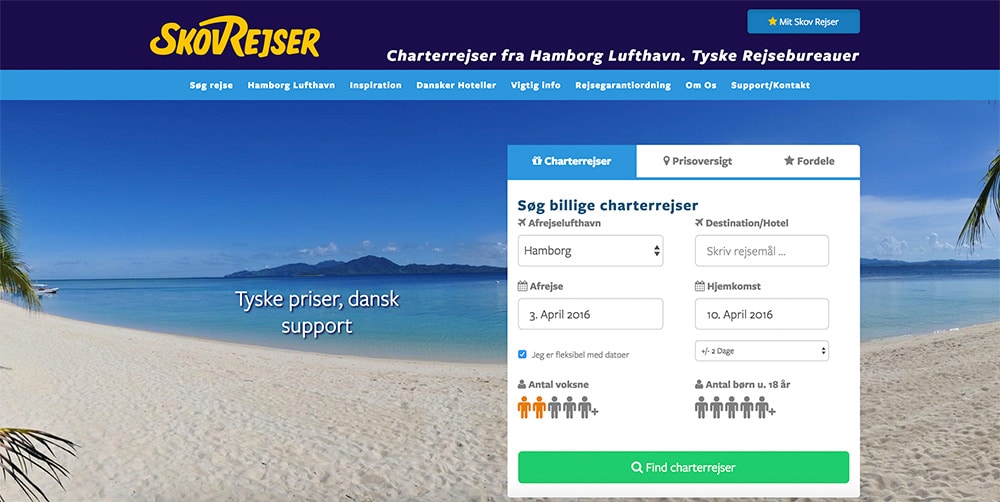Click the Destination/Hotel input field
The image size is (1000, 502).
(761, 251)
